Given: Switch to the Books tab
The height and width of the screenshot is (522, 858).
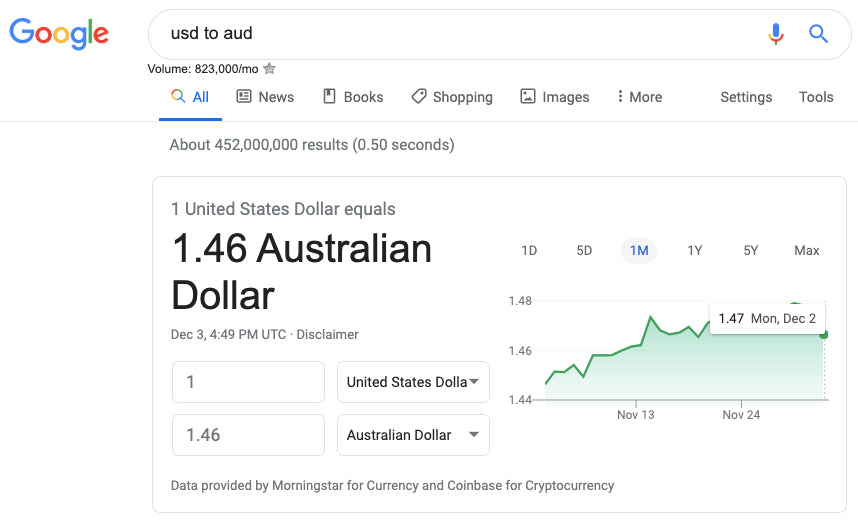Looking at the screenshot, I should pyautogui.click(x=353, y=97).
